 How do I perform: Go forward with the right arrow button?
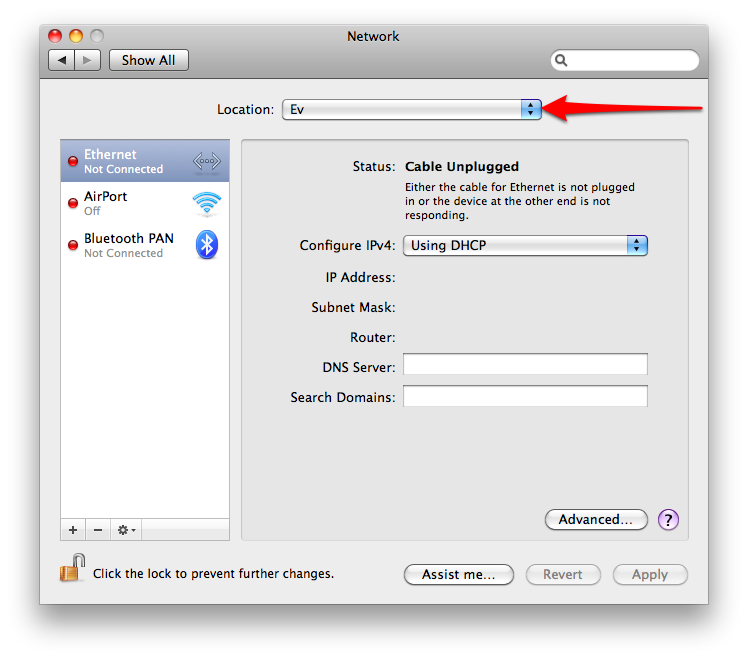coord(88,61)
